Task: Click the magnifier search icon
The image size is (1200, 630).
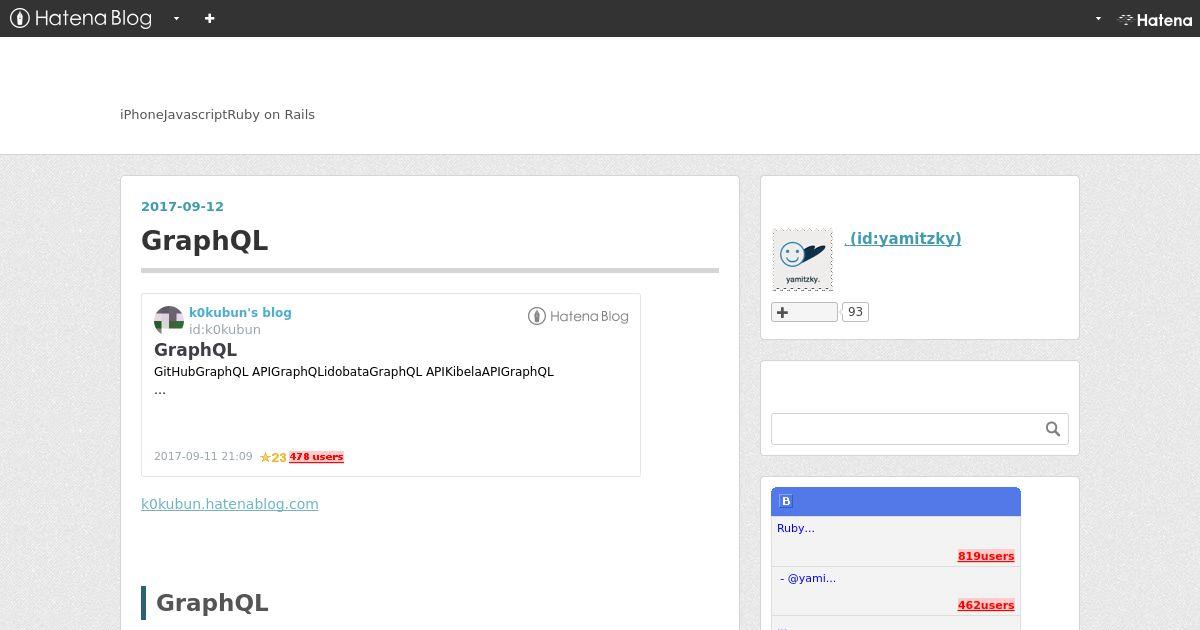Action: tap(1053, 429)
